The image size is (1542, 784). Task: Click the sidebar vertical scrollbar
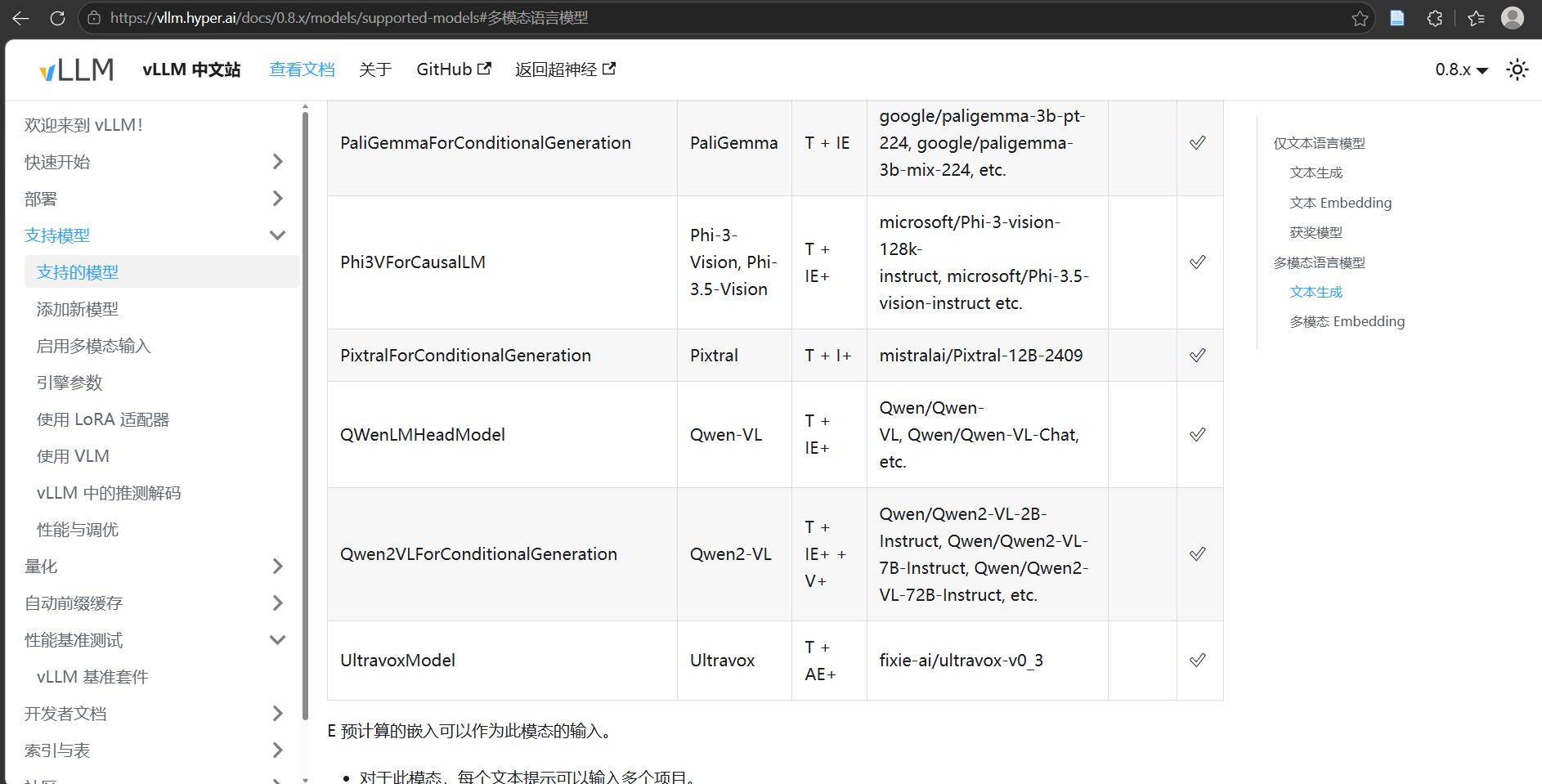[305, 417]
